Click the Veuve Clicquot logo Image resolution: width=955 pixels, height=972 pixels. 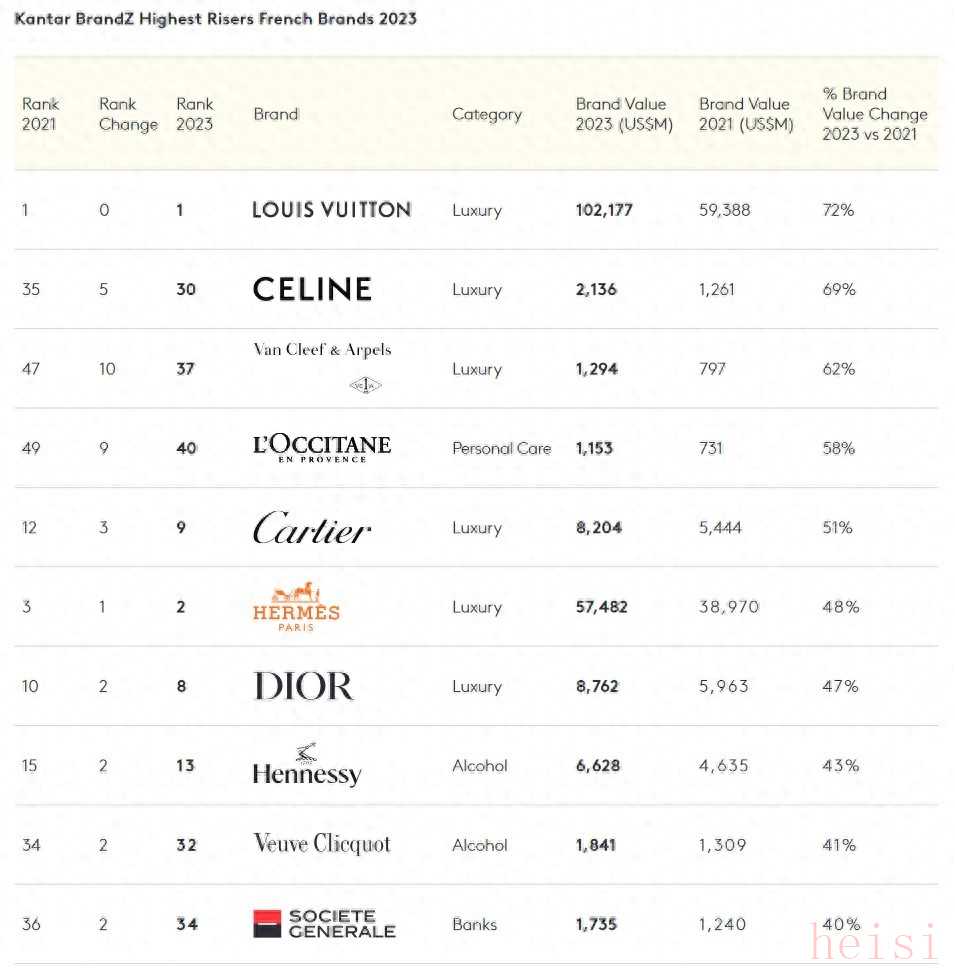322,844
